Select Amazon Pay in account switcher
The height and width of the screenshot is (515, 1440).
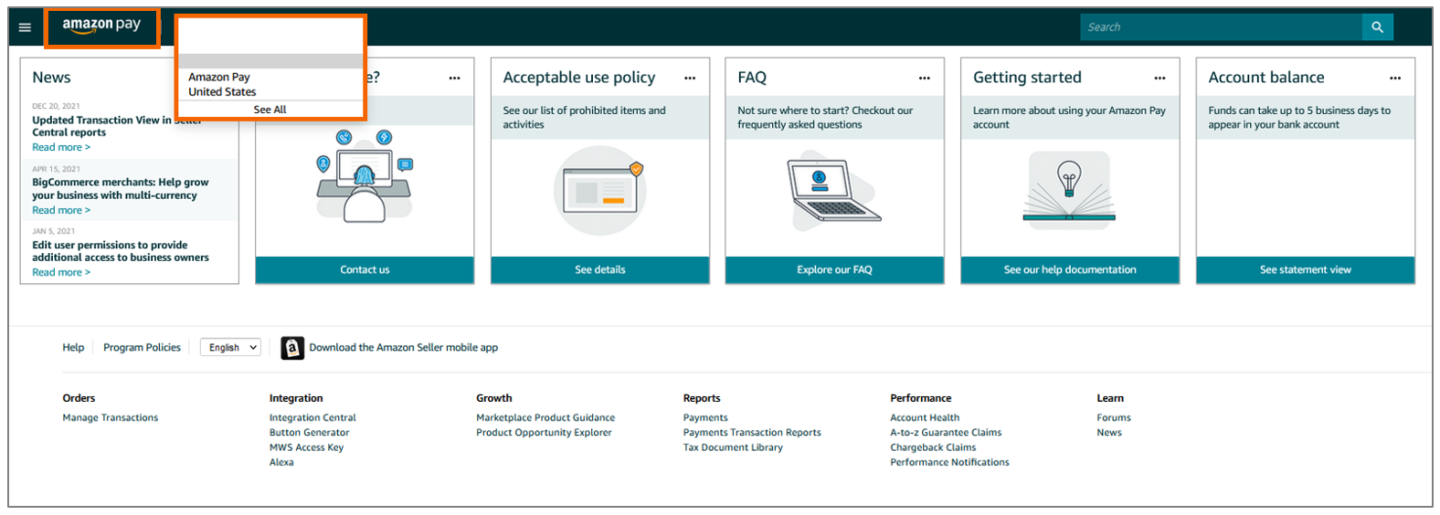(x=219, y=77)
